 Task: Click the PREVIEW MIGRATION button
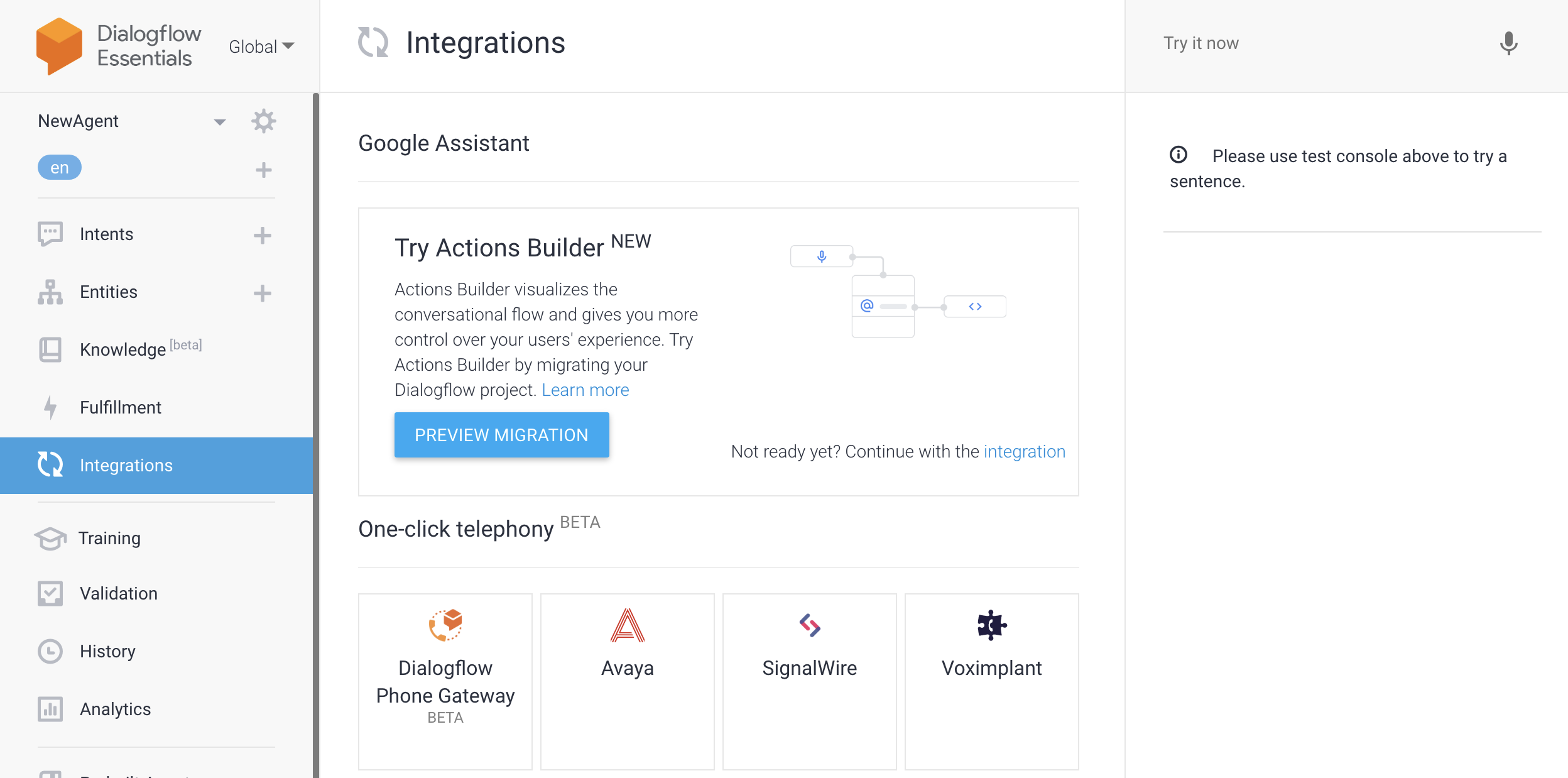click(501, 434)
